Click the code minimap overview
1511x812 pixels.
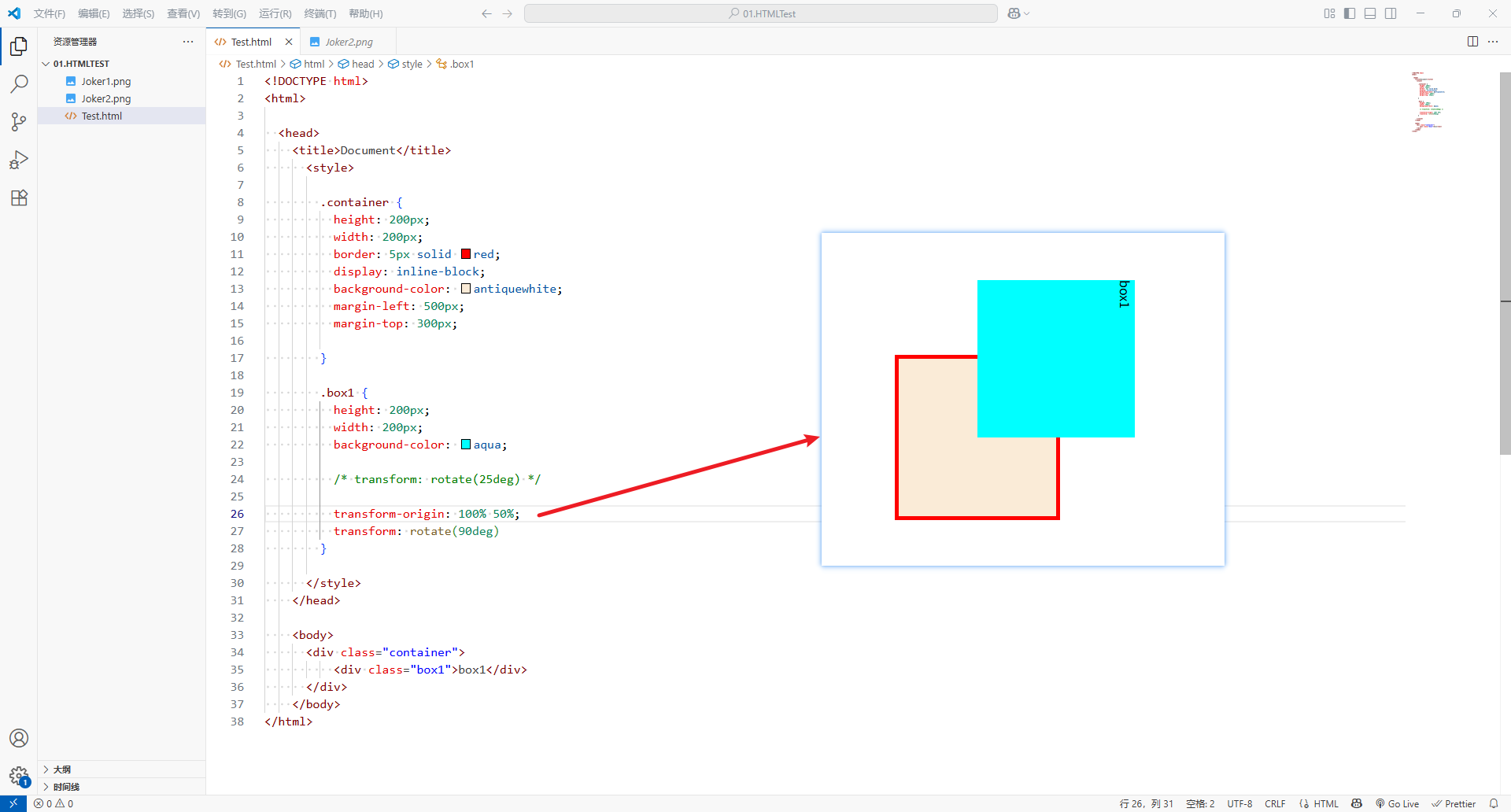point(1428,102)
